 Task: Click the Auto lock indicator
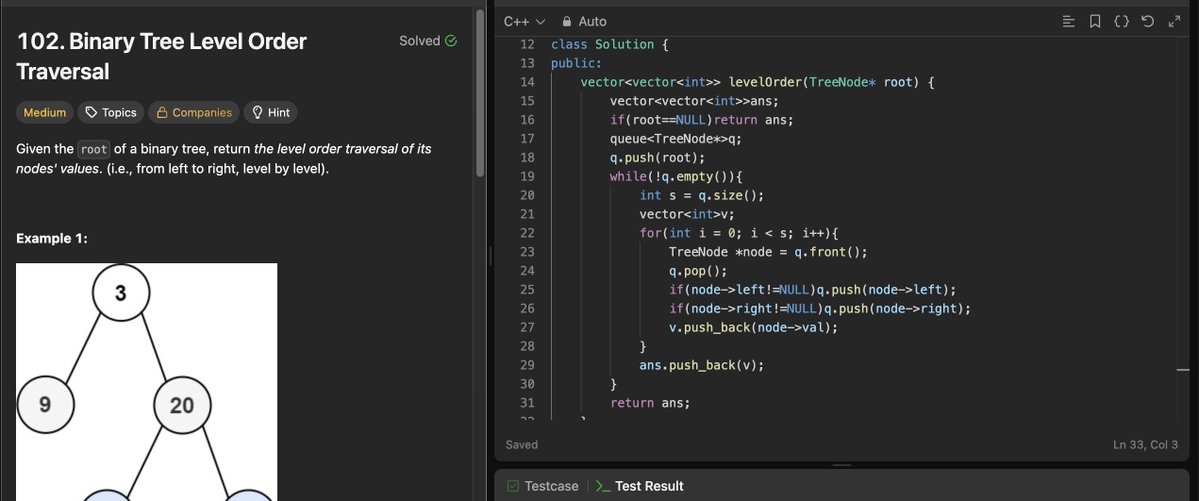tap(583, 21)
